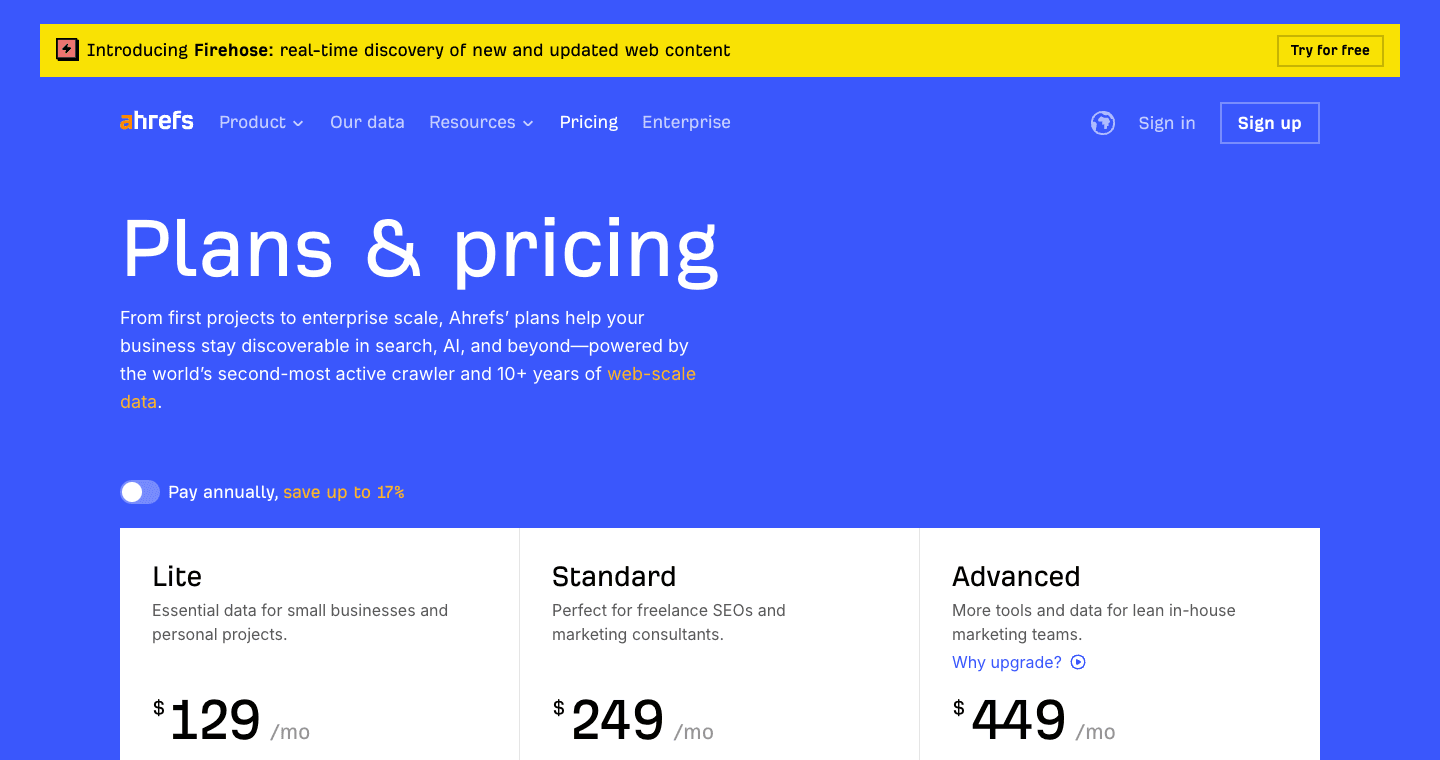Select the globe icon in the header
Screen dimensions: 1440x760
click(x=1103, y=122)
